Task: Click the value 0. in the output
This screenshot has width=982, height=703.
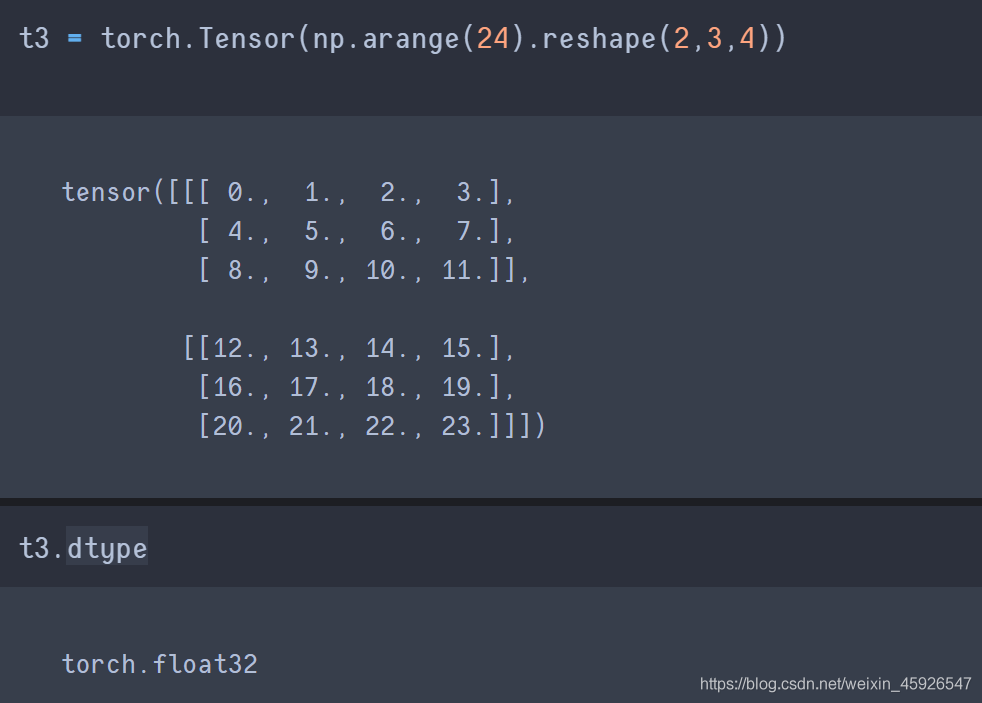Action: [240, 192]
